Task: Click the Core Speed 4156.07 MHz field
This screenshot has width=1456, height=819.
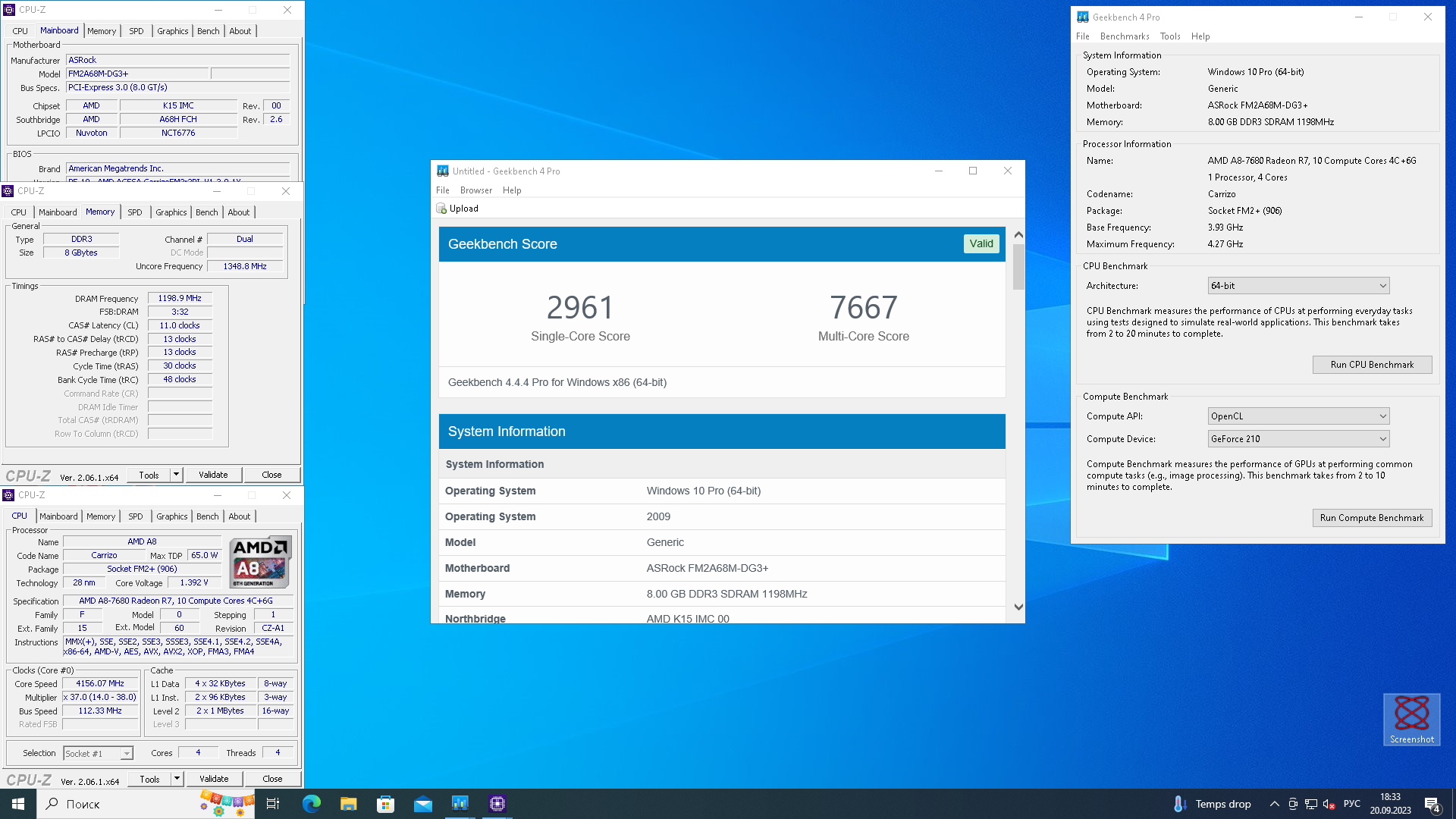Action: pos(100,684)
